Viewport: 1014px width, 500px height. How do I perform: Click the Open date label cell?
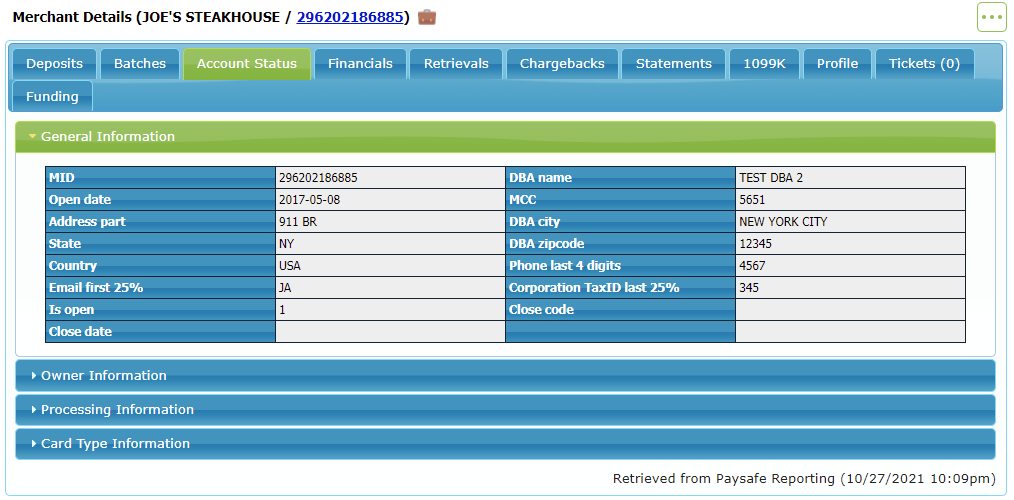pyautogui.click(x=160, y=200)
